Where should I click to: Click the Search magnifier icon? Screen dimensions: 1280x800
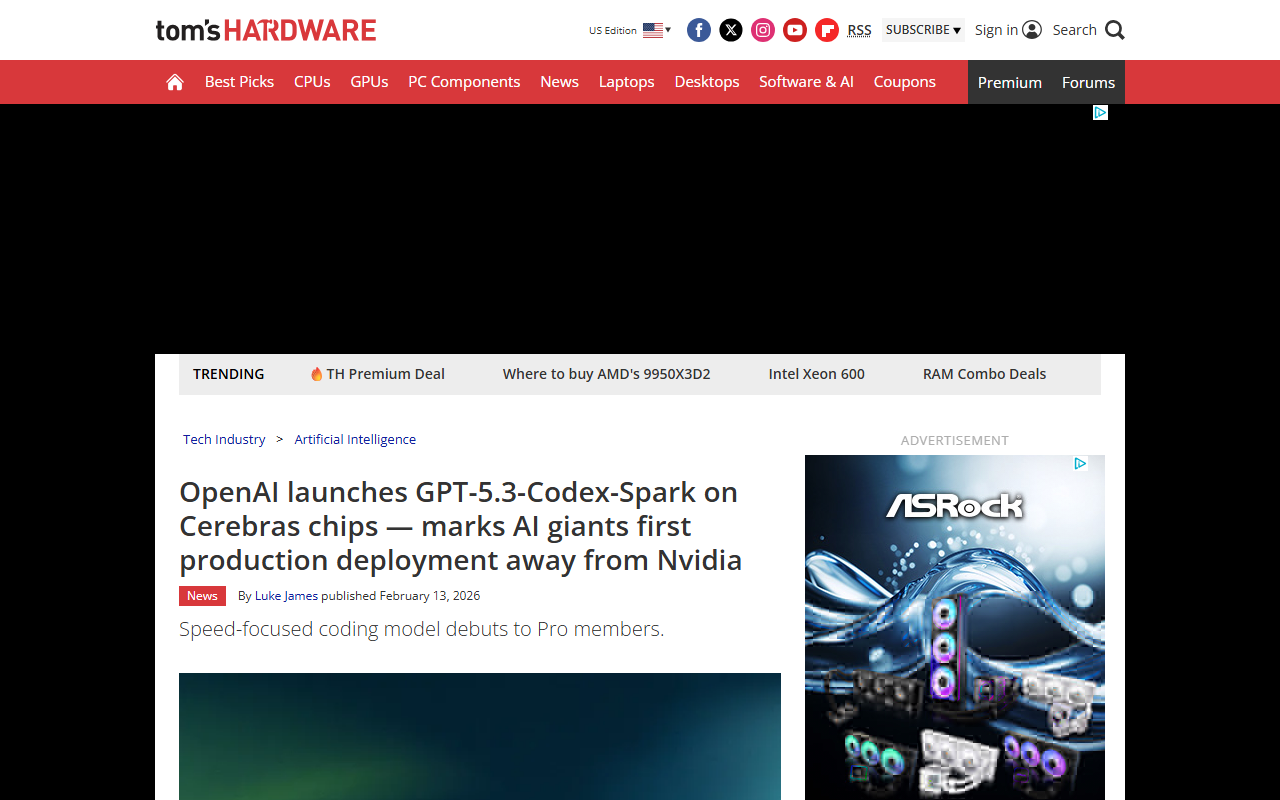coord(1115,30)
